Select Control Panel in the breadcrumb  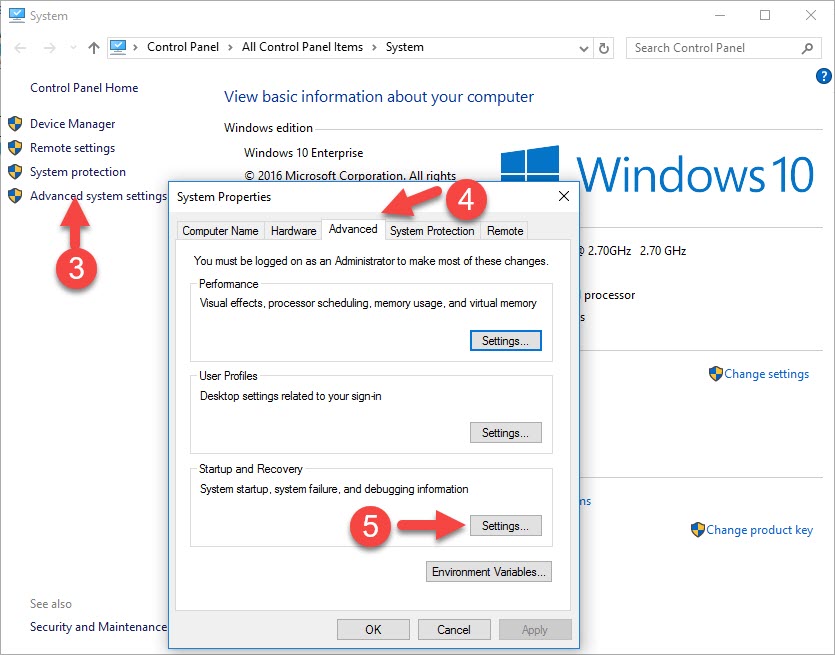[x=183, y=47]
